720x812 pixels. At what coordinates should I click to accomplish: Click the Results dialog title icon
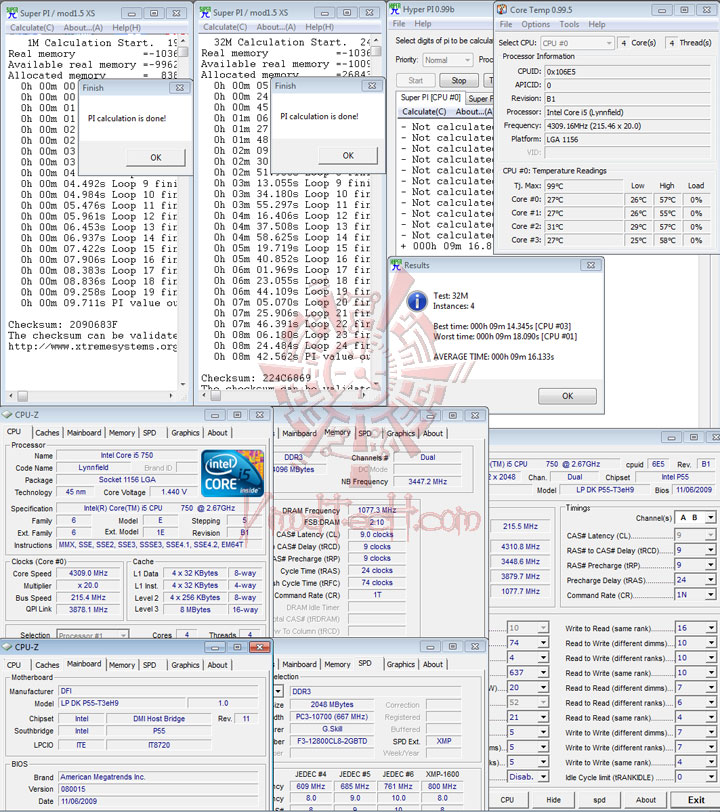click(396, 265)
